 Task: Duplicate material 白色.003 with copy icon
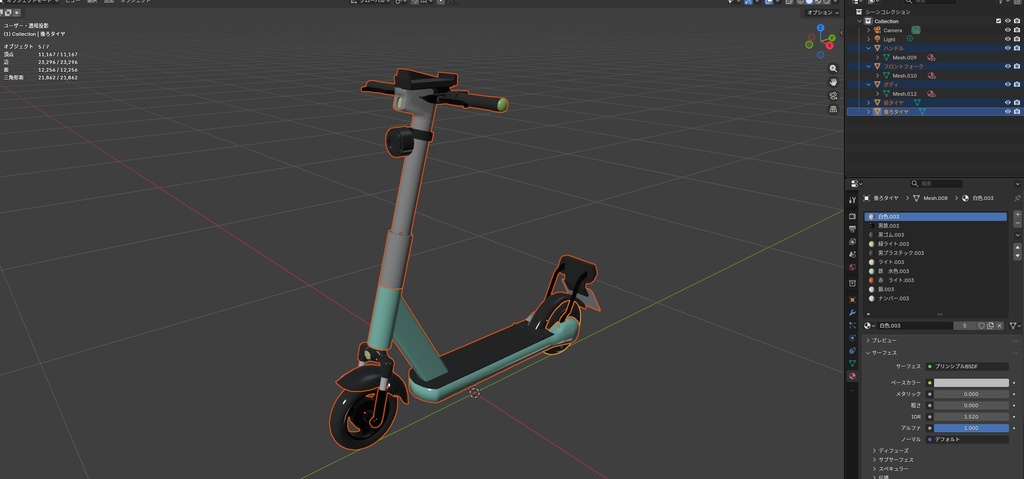click(990, 325)
